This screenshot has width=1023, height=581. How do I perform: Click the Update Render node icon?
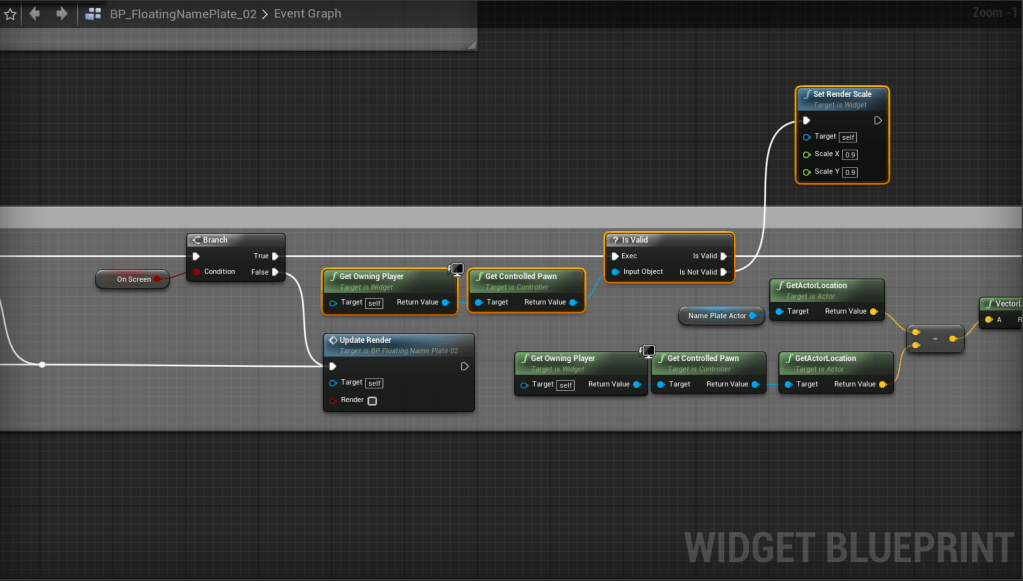click(x=333, y=340)
